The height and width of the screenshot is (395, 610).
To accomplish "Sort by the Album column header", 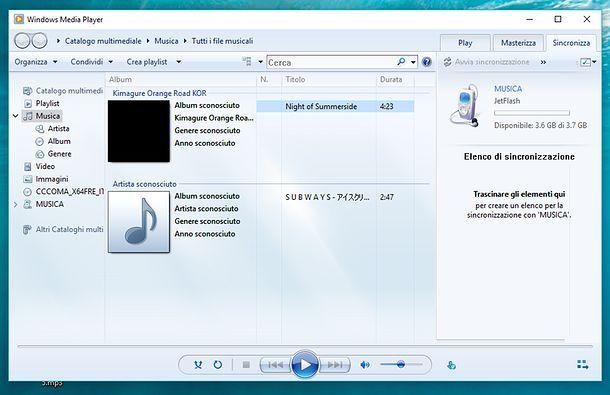I will click(181, 79).
